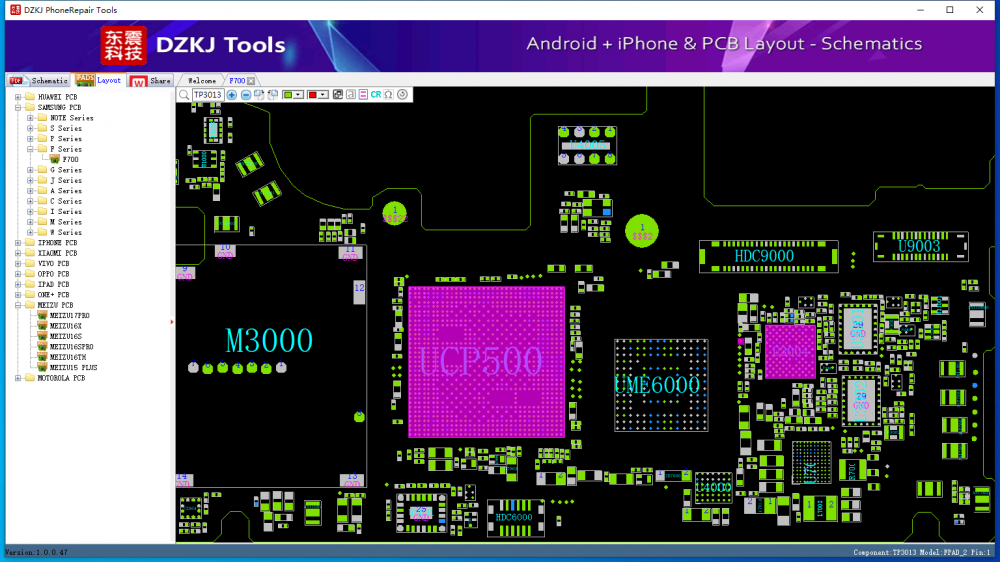Viewport: 1000px width, 562px height.
Task: Open the green color dropdown
Action: coord(300,95)
